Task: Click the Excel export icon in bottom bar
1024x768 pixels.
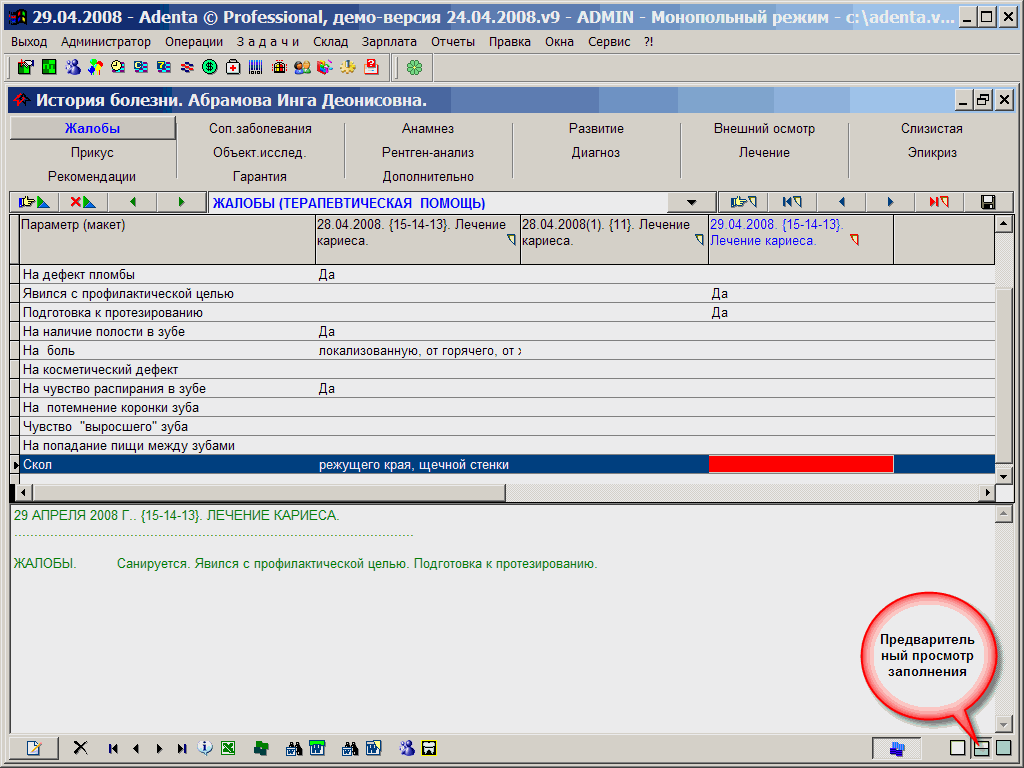Action: pyautogui.click(x=228, y=747)
